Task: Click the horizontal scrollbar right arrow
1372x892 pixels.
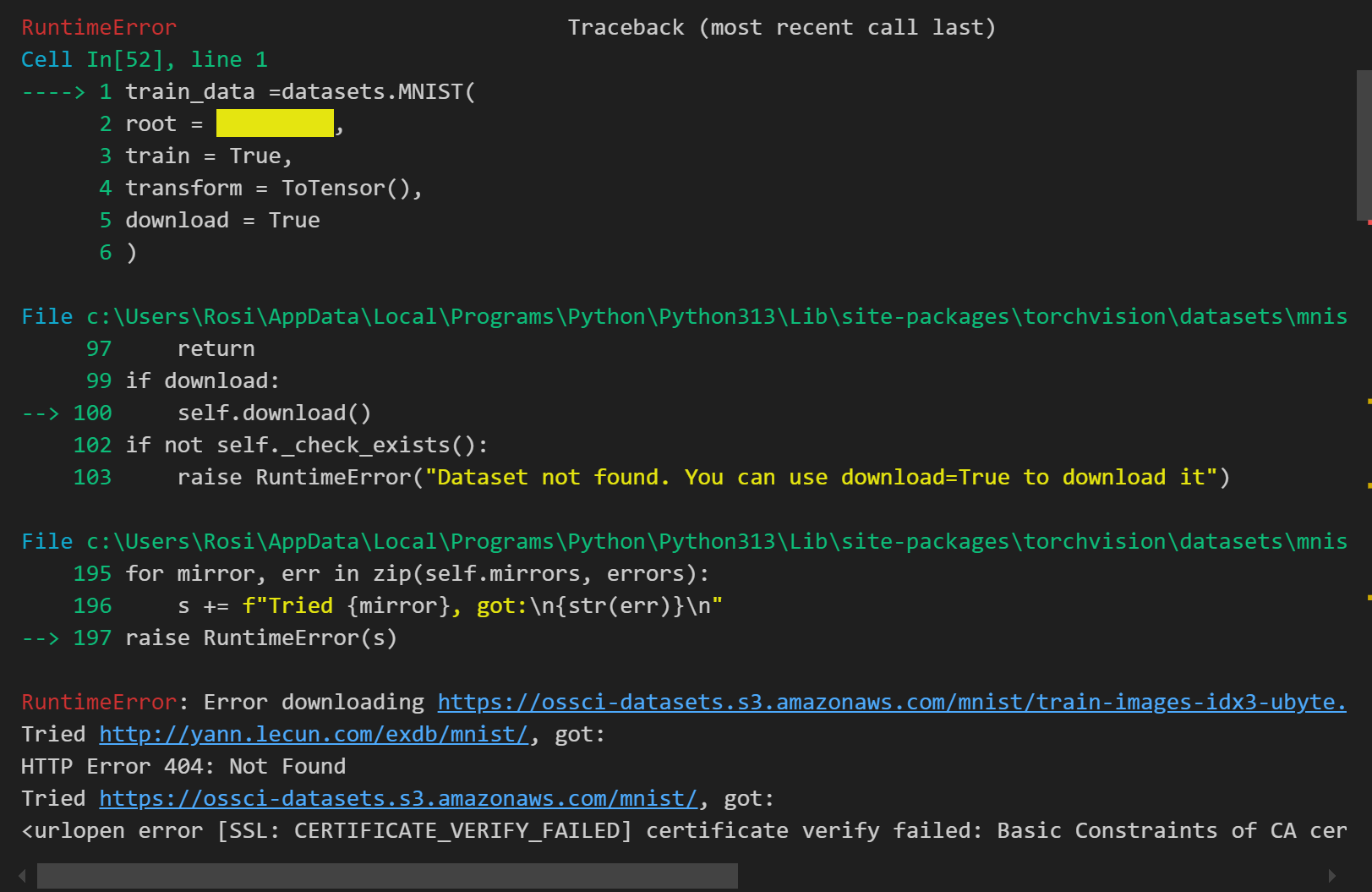Action: [1332, 876]
